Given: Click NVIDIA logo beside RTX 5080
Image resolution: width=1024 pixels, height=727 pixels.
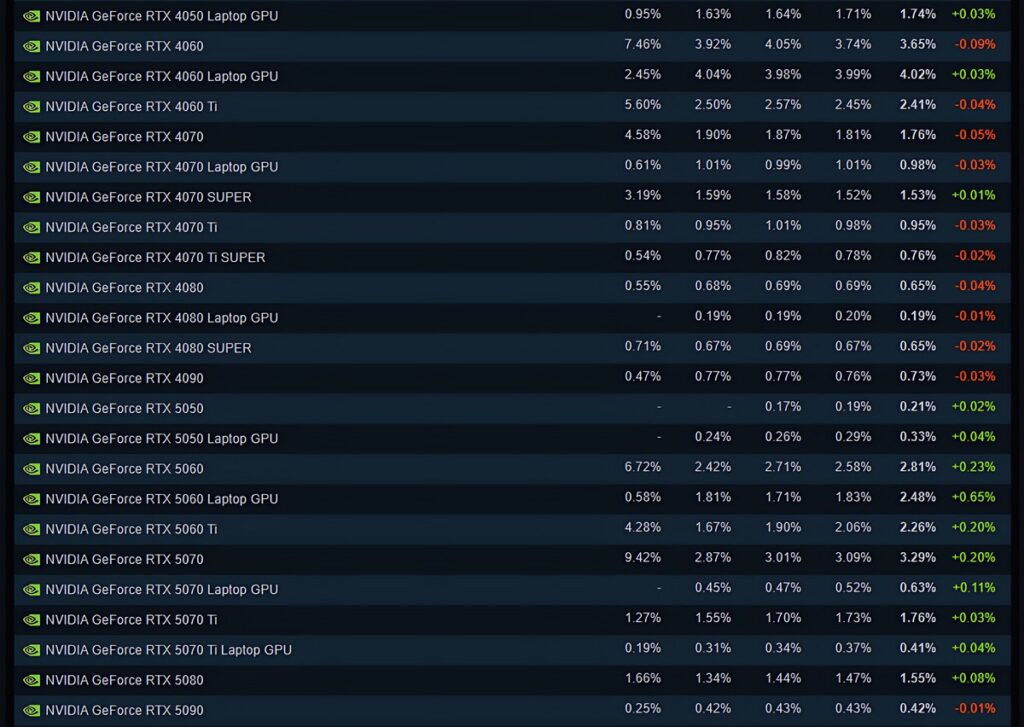Looking at the screenshot, I should (x=31, y=681).
